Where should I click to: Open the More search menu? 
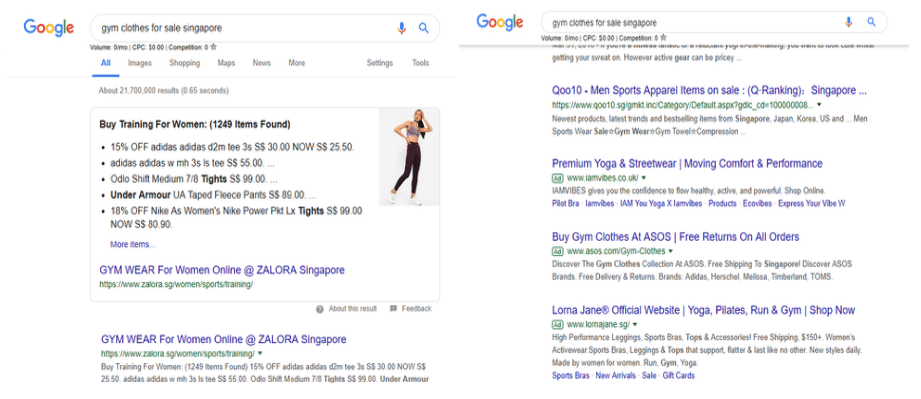pos(297,63)
